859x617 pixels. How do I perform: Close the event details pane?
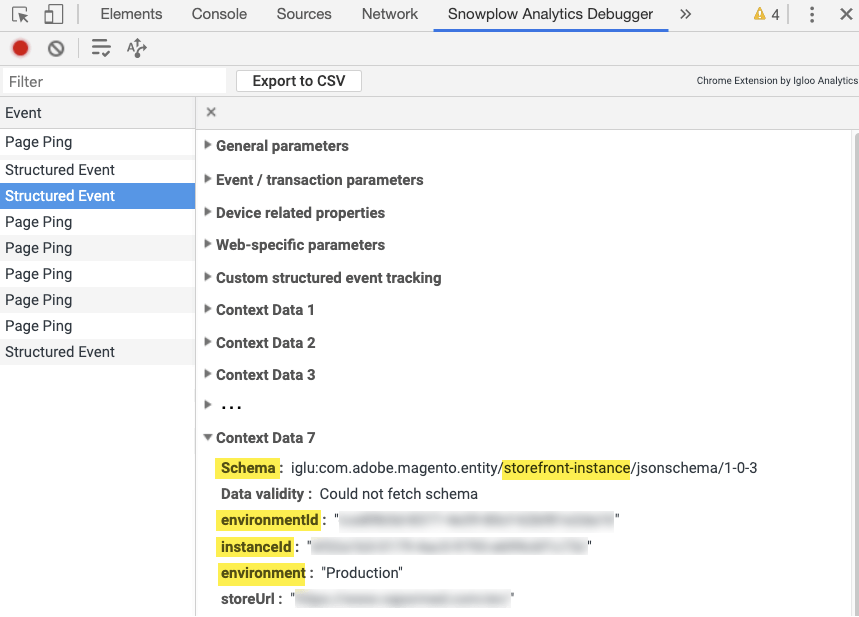211,112
